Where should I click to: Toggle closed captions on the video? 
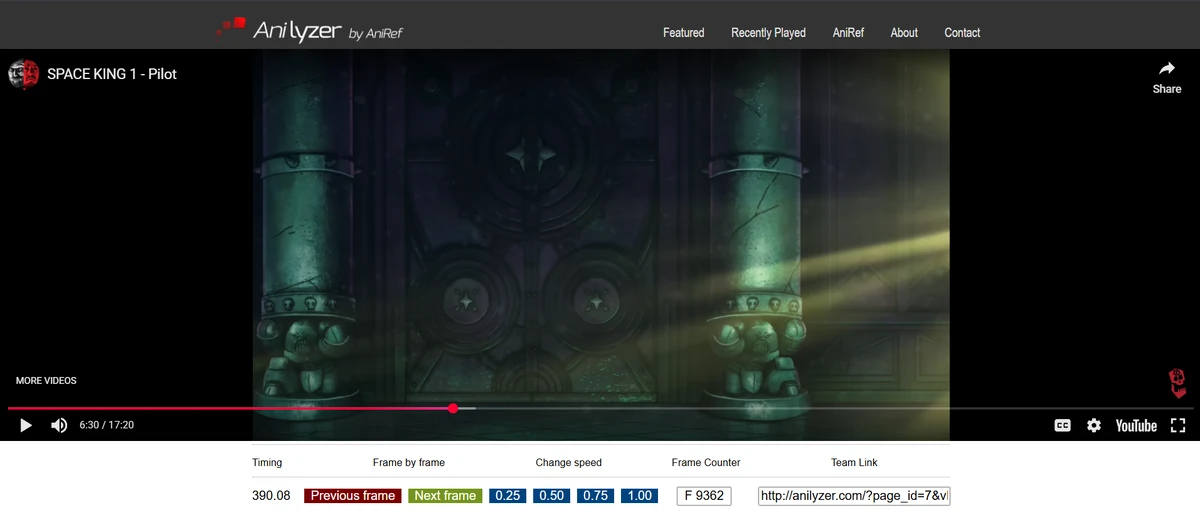tap(1062, 425)
